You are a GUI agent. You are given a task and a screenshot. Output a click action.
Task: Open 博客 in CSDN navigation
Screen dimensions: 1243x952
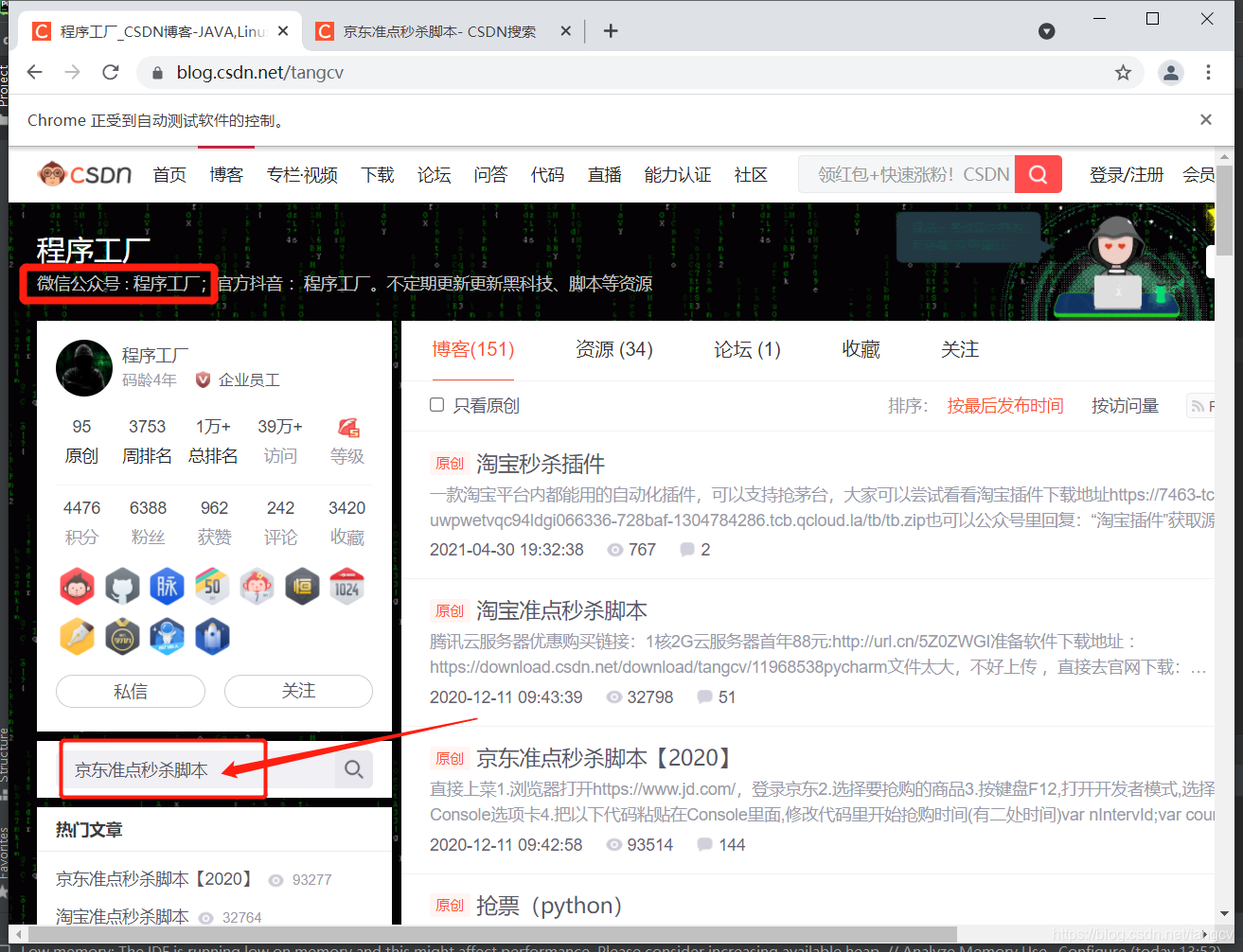pyautogui.click(x=226, y=175)
